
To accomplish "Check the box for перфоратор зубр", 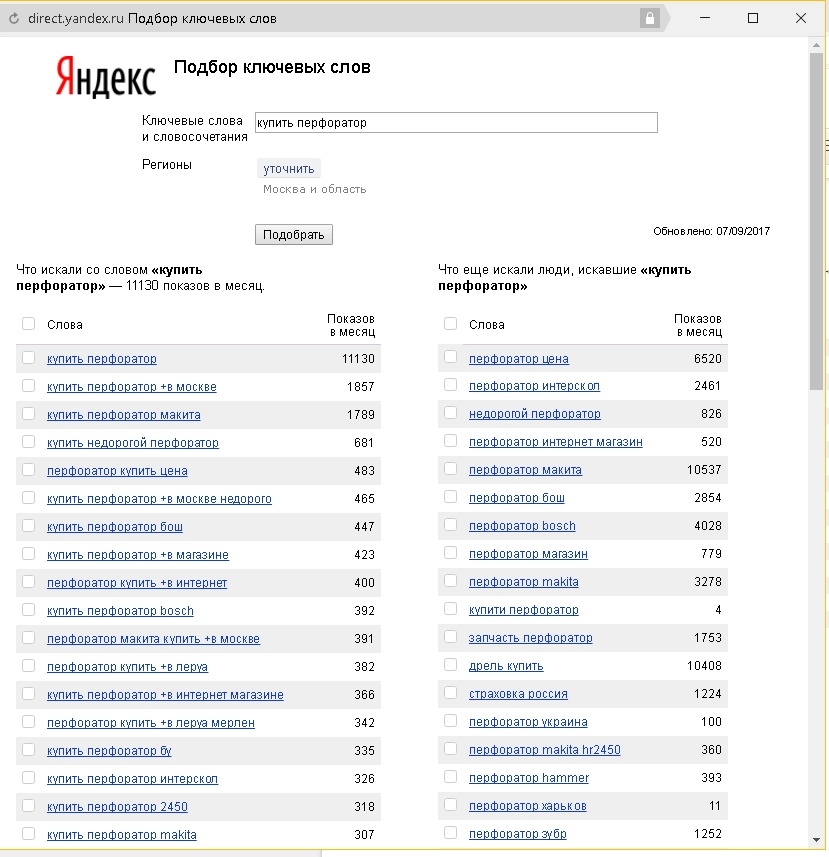I will click(x=450, y=832).
